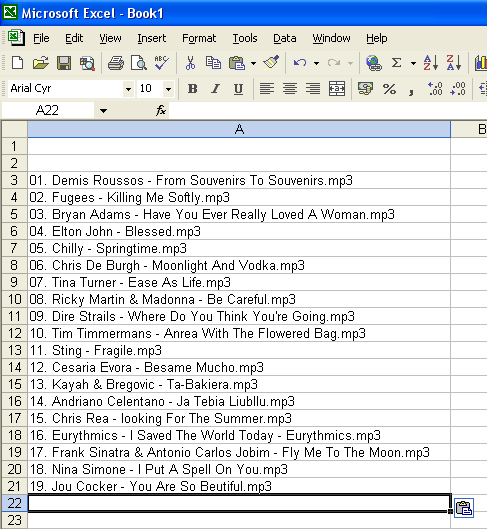487x529 pixels.
Task: Toggle Bold formatting
Action: point(193,89)
